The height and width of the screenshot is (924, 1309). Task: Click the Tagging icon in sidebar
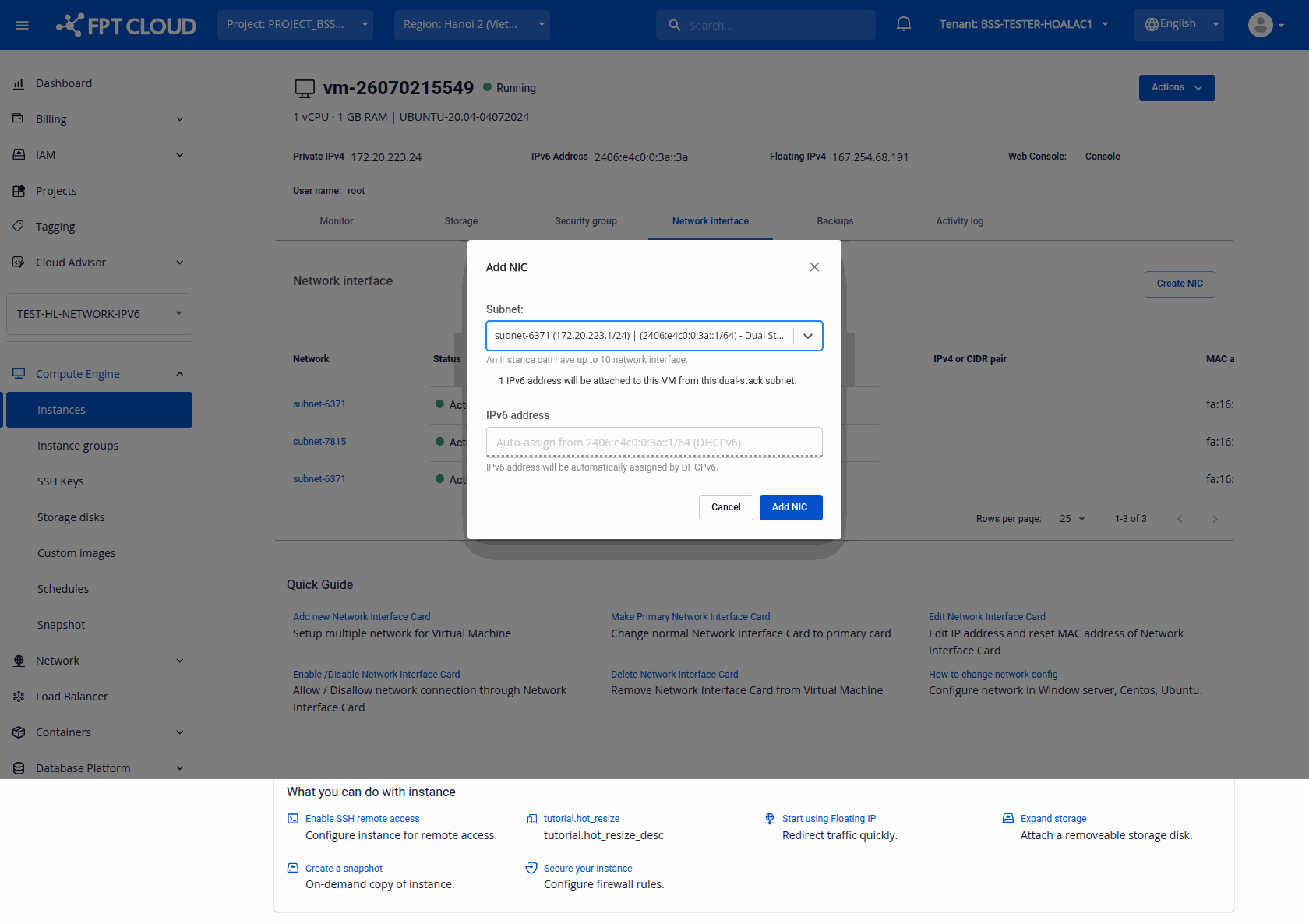[19, 227]
